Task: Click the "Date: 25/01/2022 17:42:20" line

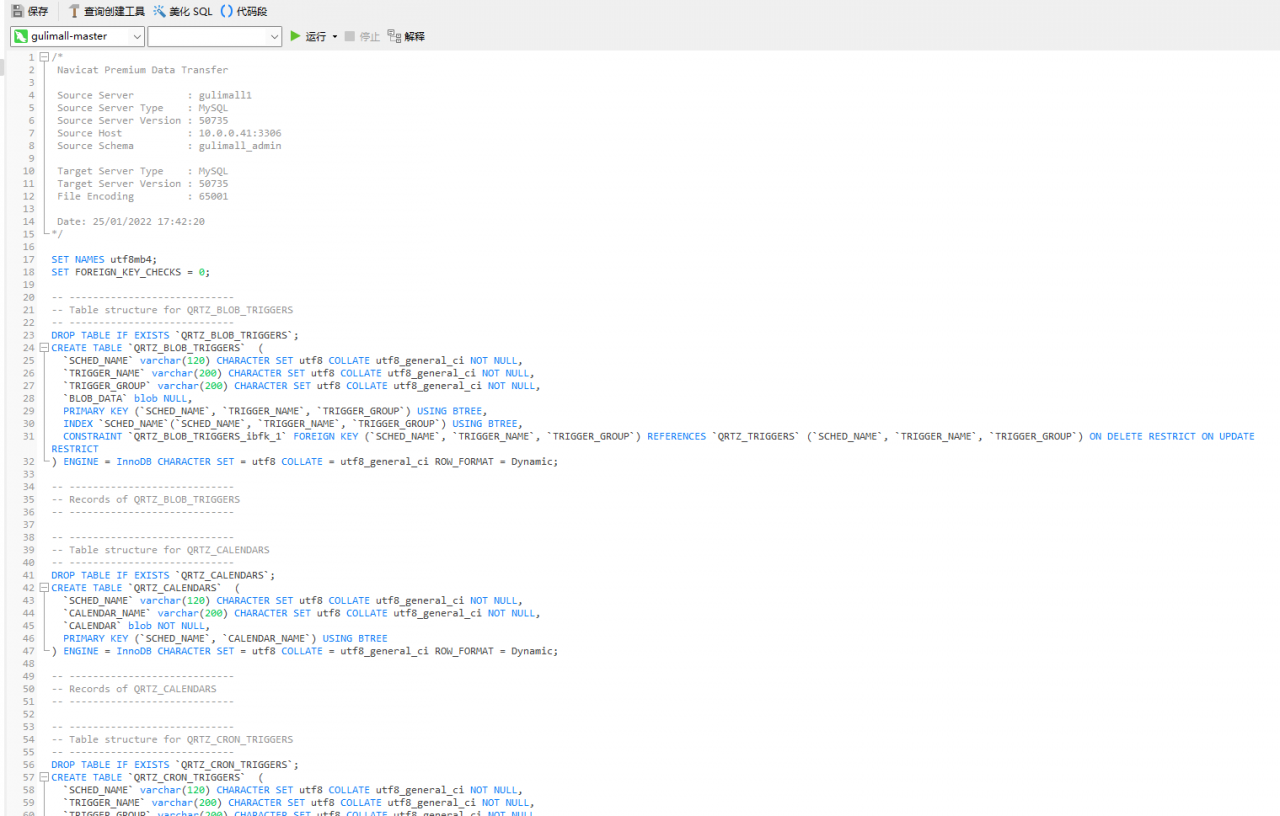Action: (131, 221)
